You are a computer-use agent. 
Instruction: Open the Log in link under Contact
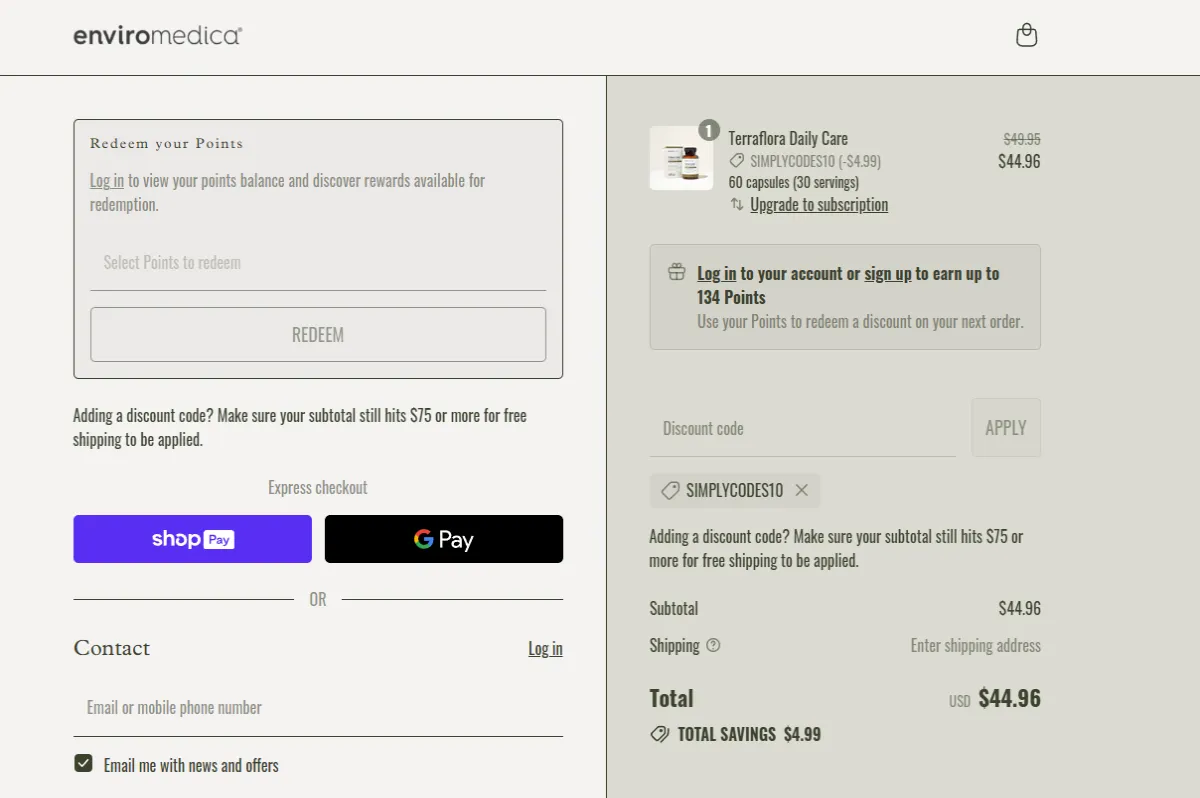(545, 648)
